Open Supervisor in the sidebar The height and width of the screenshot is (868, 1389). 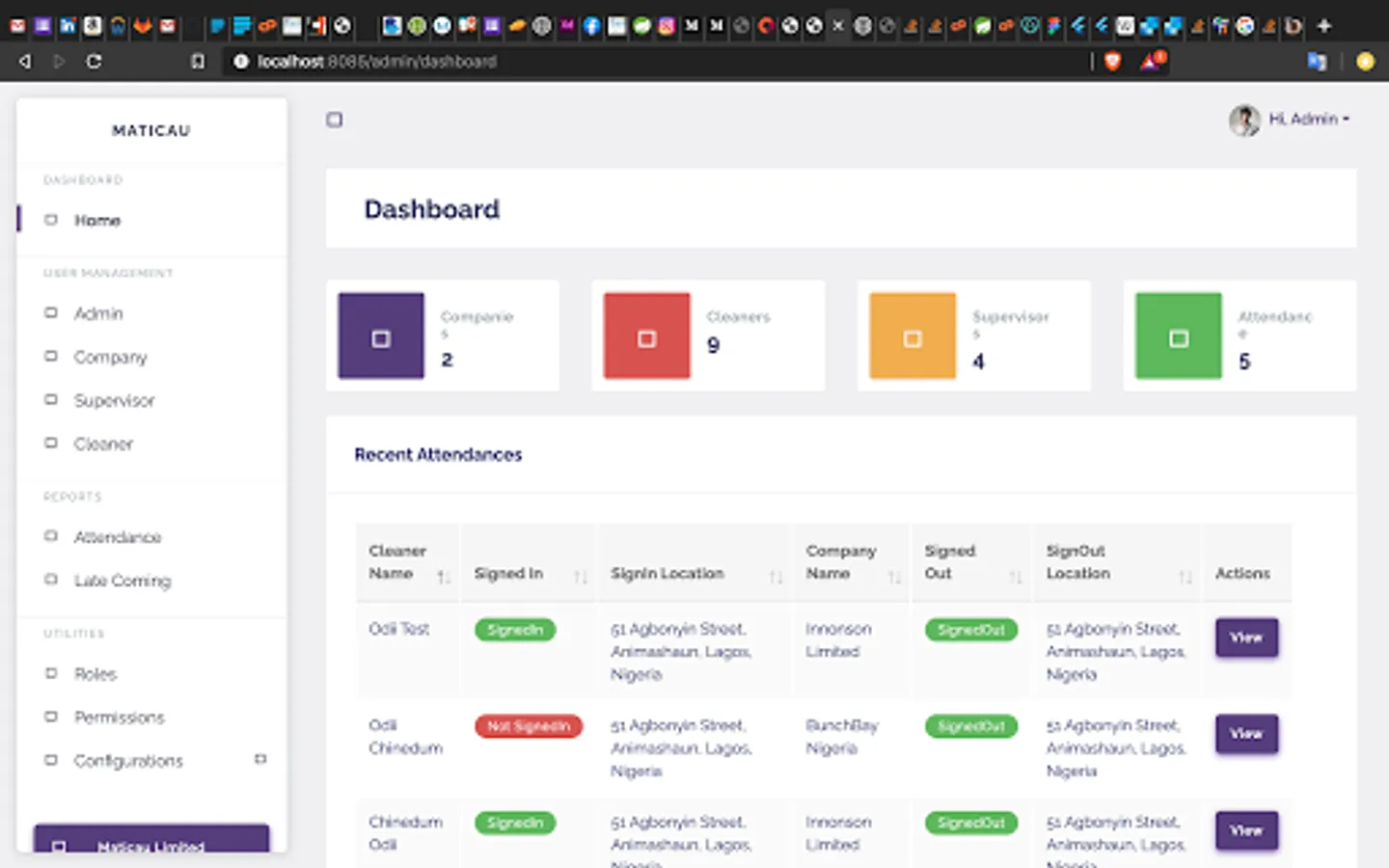[114, 400]
